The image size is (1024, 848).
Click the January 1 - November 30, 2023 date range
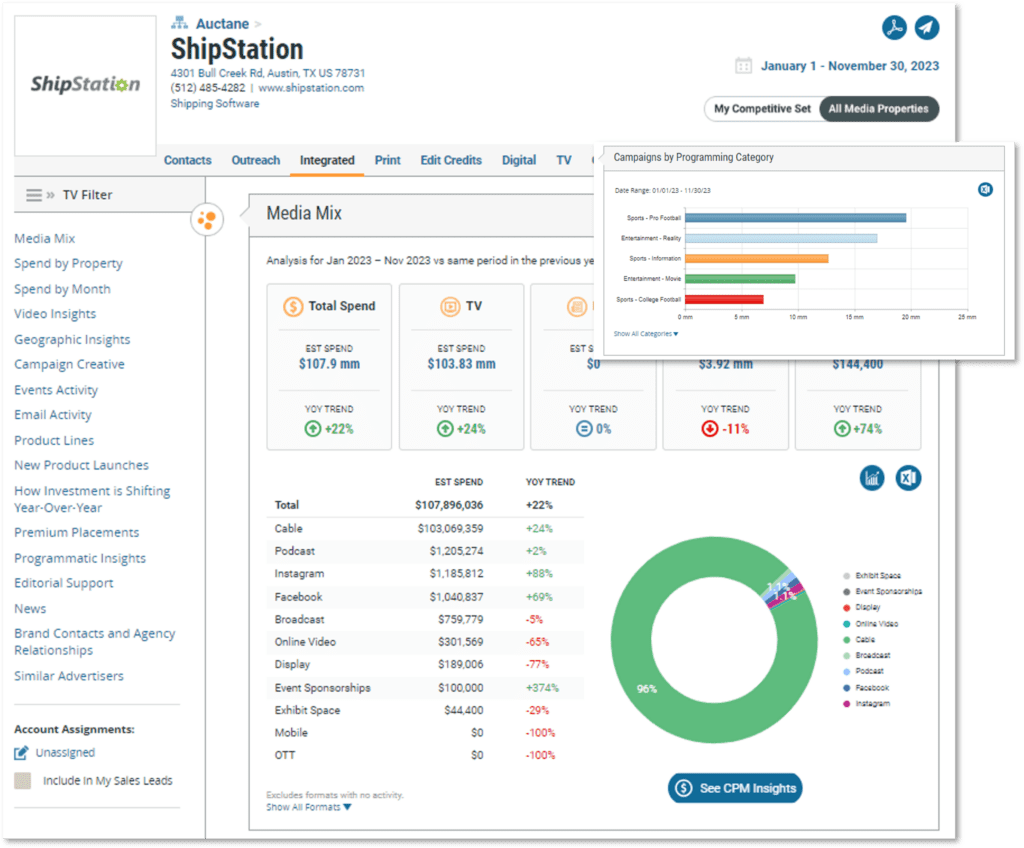pyautogui.click(x=850, y=66)
